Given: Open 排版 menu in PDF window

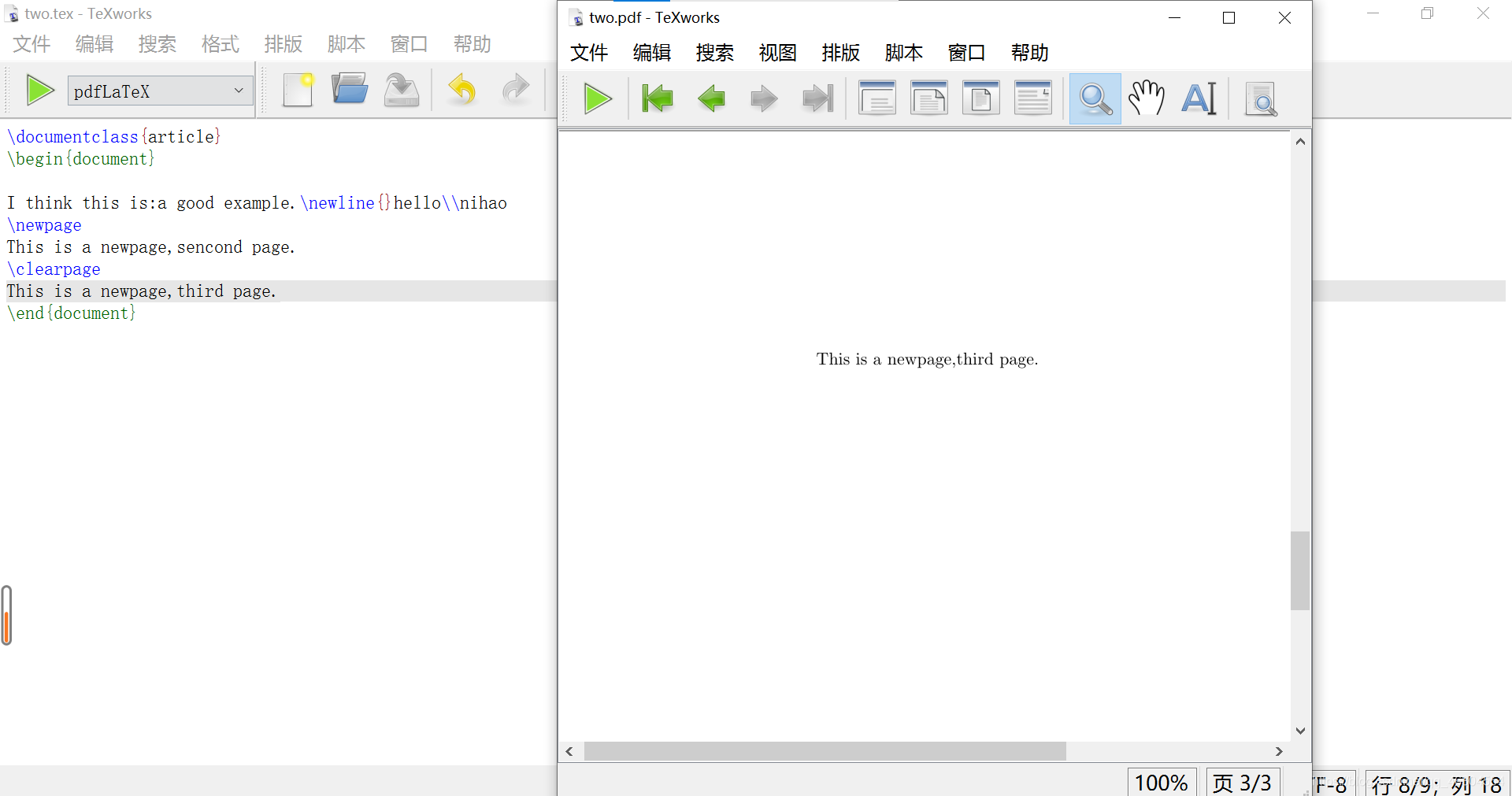Looking at the screenshot, I should click(x=841, y=53).
